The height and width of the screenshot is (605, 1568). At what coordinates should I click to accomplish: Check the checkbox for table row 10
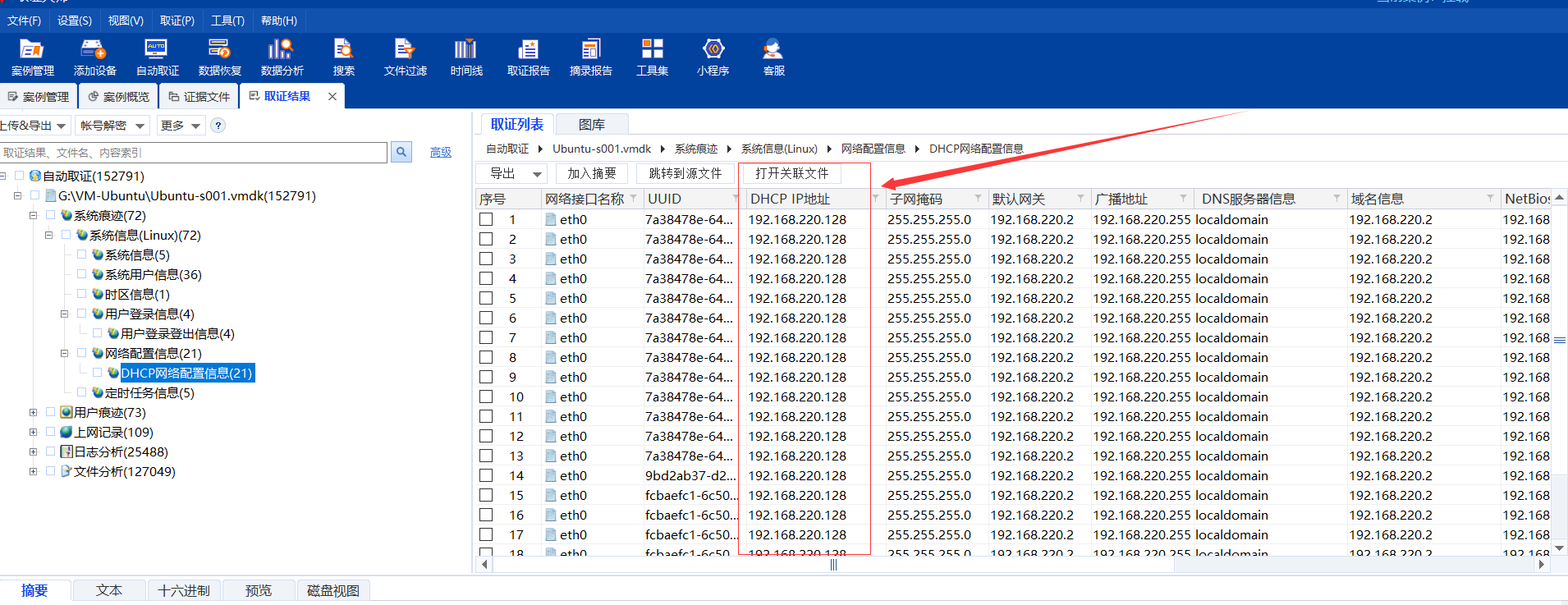click(486, 396)
